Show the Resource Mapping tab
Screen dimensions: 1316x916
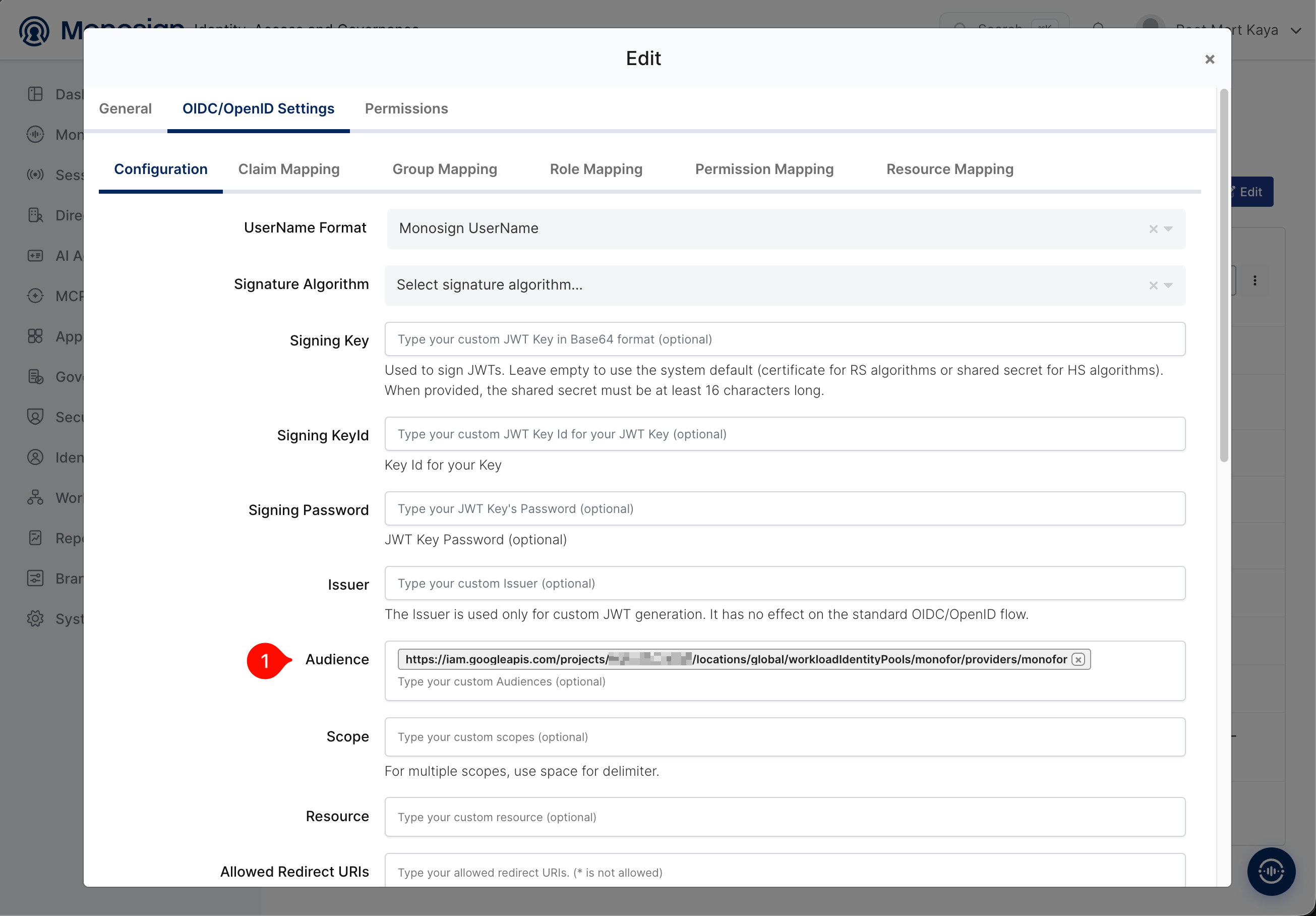[950, 169]
